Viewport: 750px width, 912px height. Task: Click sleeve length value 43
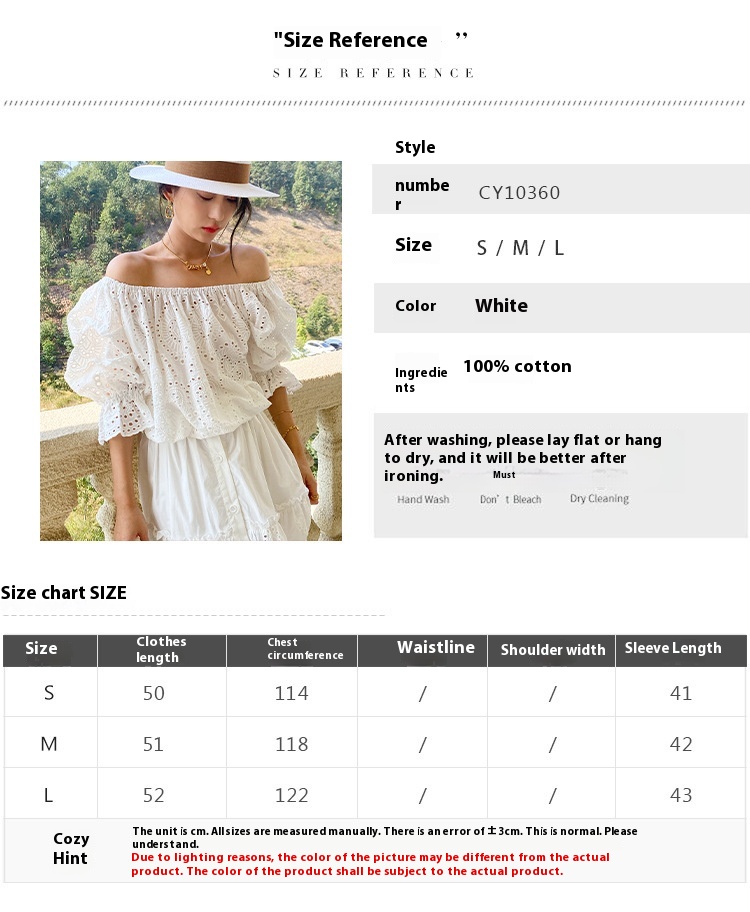click(681, 795)
